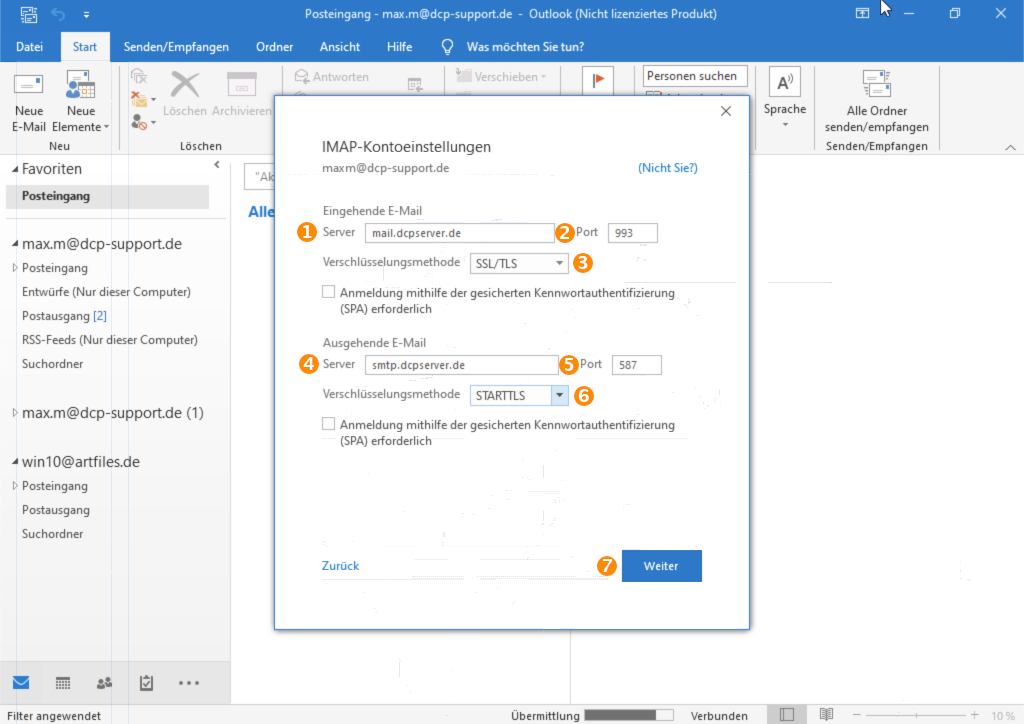Open the Senden/Empfangen tab
Image resolution: width=1024 pixels, height=724 pixels.
[176, 46]
